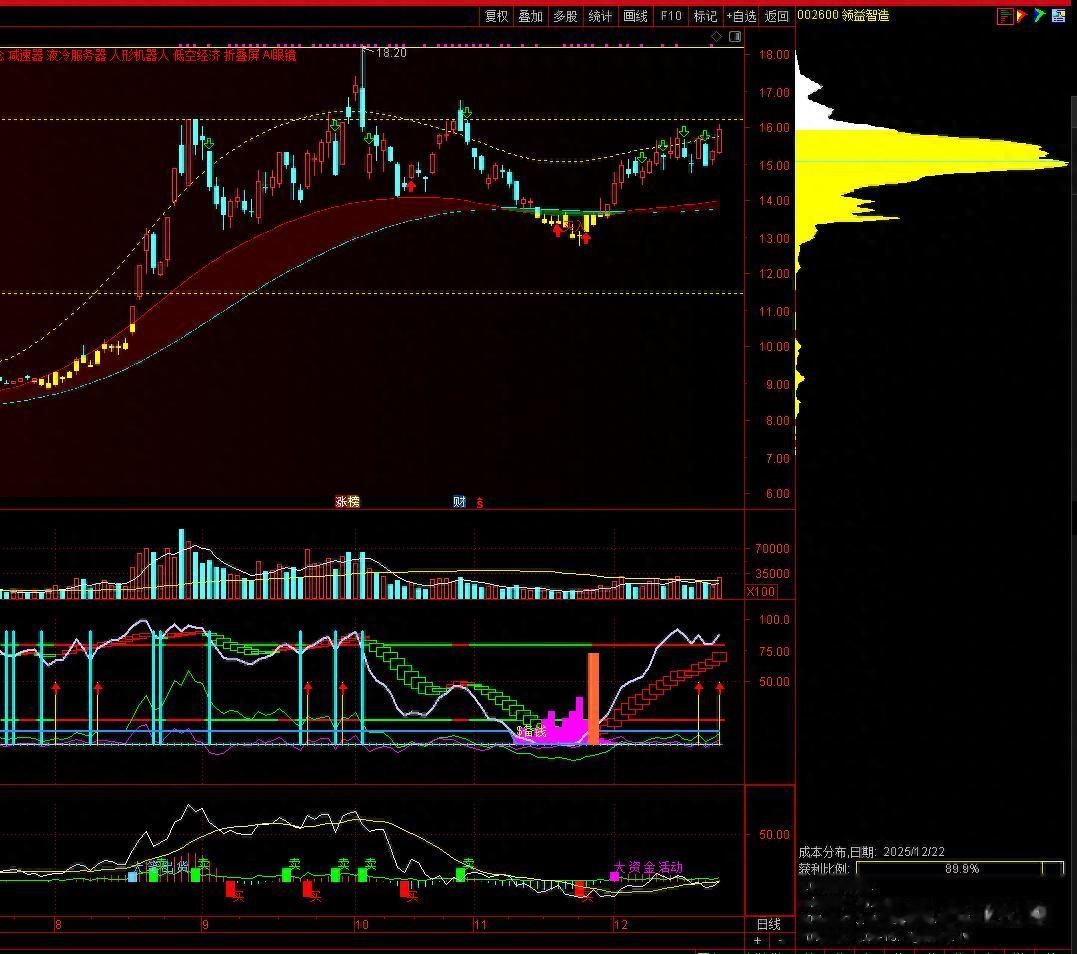Click the red $ marker on the chart
This screenshot has width=1077, height=954.
point(479,503)
